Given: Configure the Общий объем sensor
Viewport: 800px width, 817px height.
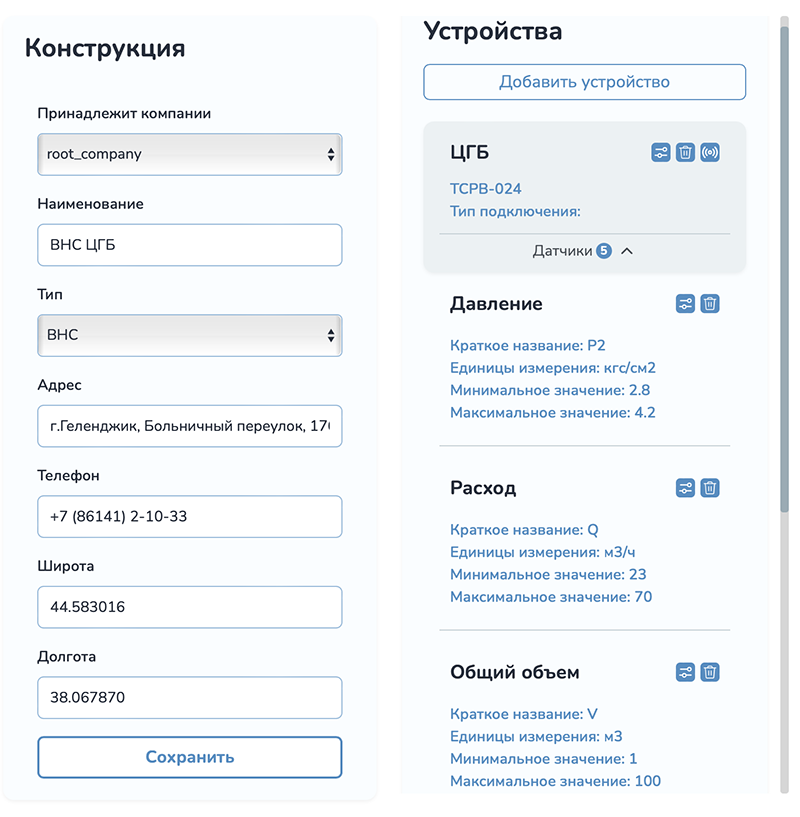Looking at the screenshot, I should pyautogui.click(x=685, y=672).
